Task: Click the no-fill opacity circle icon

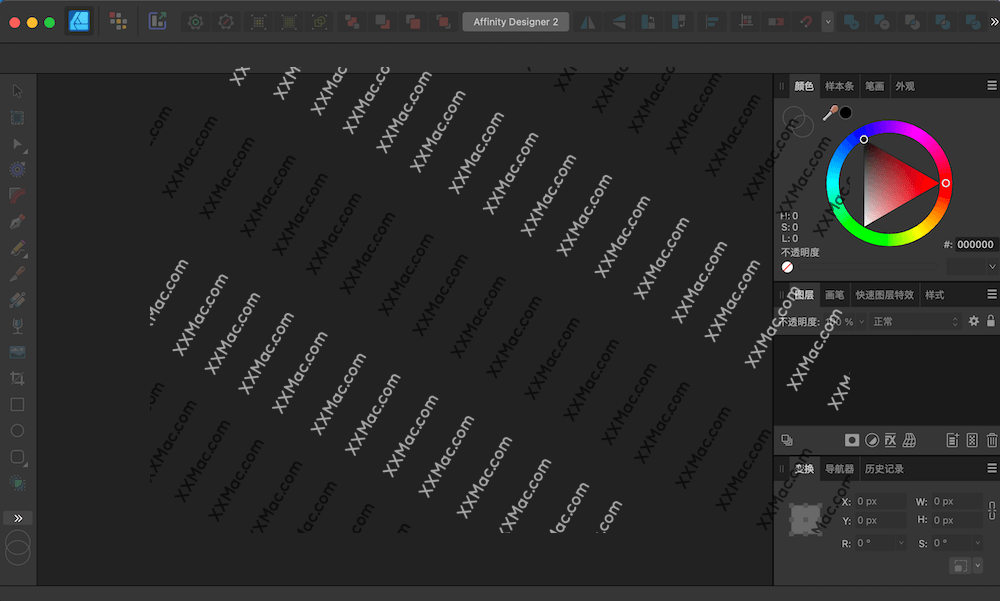Action: click(x=787, y=267)
